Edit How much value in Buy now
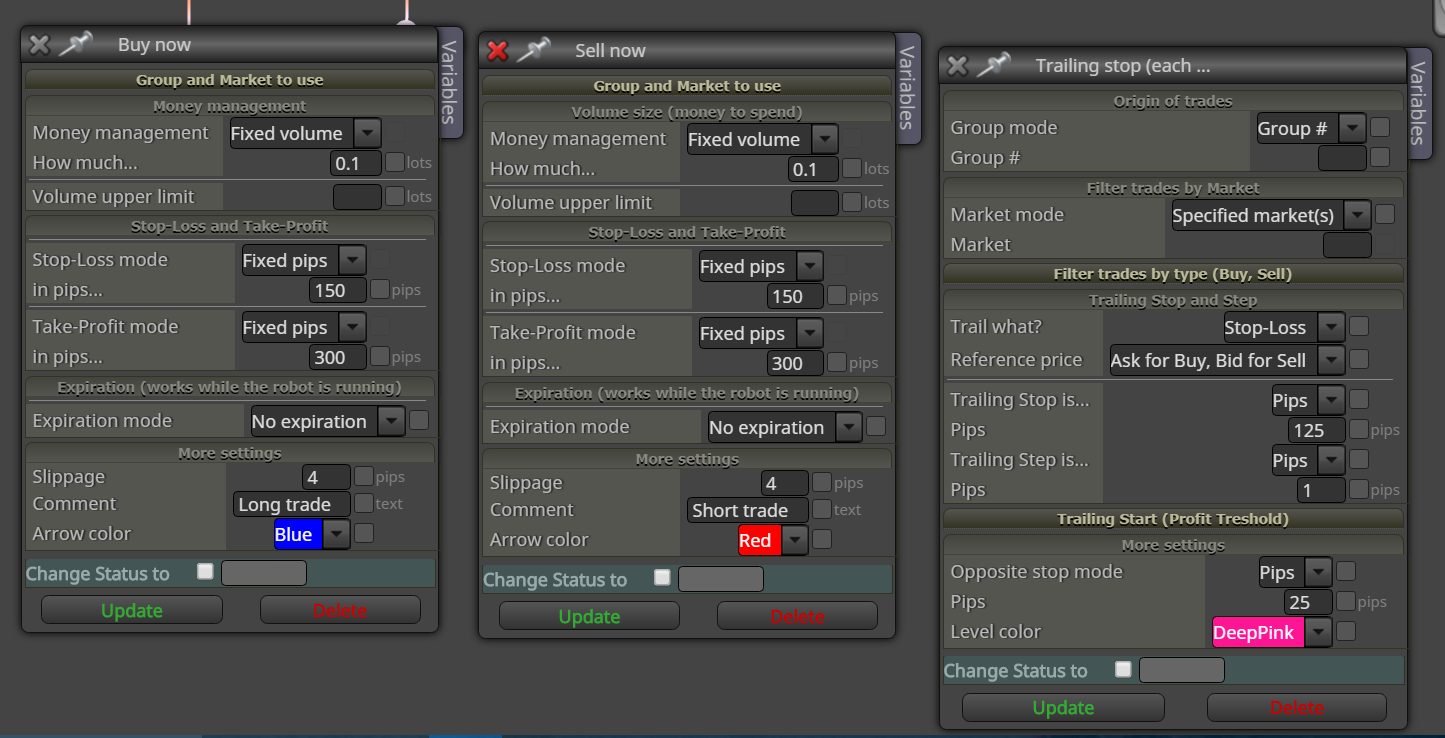This screenshot has width=1445, height=738. [x=356, y=163]
